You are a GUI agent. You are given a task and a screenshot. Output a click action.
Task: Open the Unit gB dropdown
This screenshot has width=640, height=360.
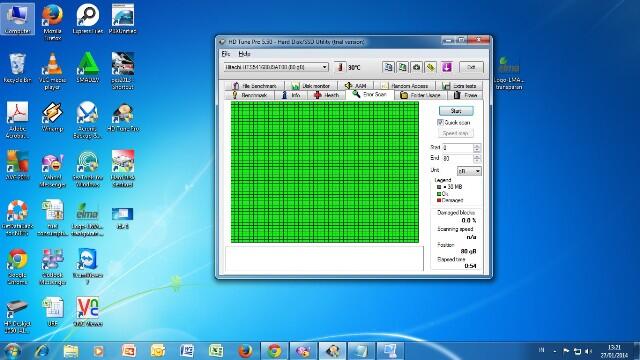(469, 171)
